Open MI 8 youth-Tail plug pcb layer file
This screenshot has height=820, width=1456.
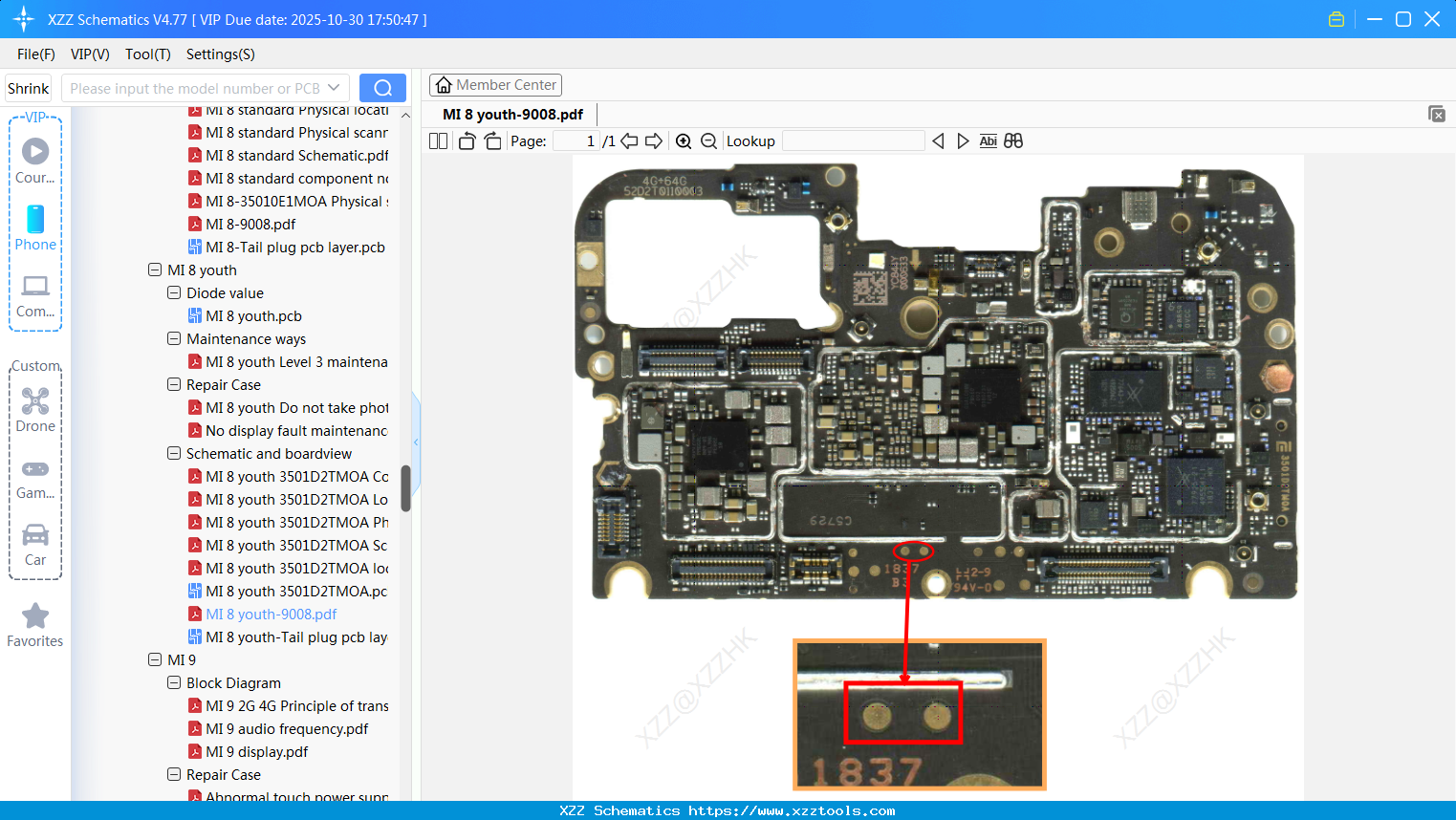tap(296, 637)
